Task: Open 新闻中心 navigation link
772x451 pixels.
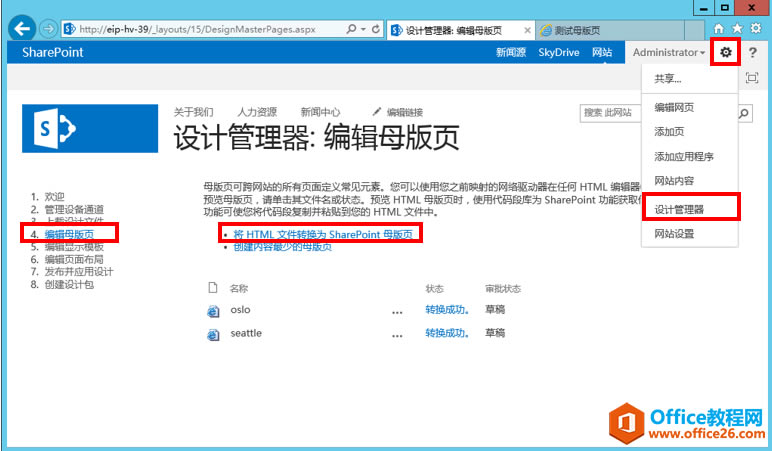Action: point(320,112)
